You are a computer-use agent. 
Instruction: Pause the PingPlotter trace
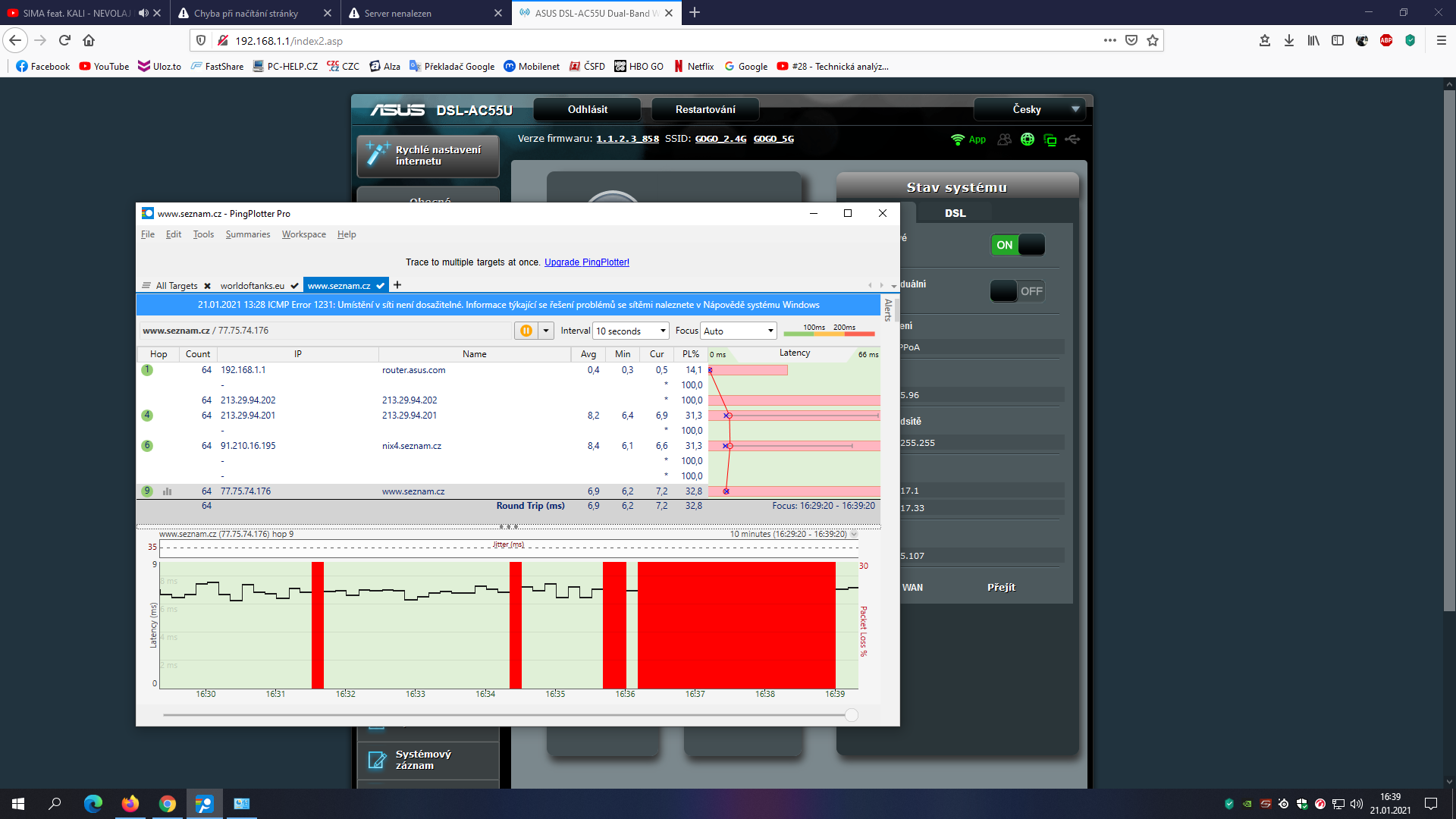click(x=526, y=331)
